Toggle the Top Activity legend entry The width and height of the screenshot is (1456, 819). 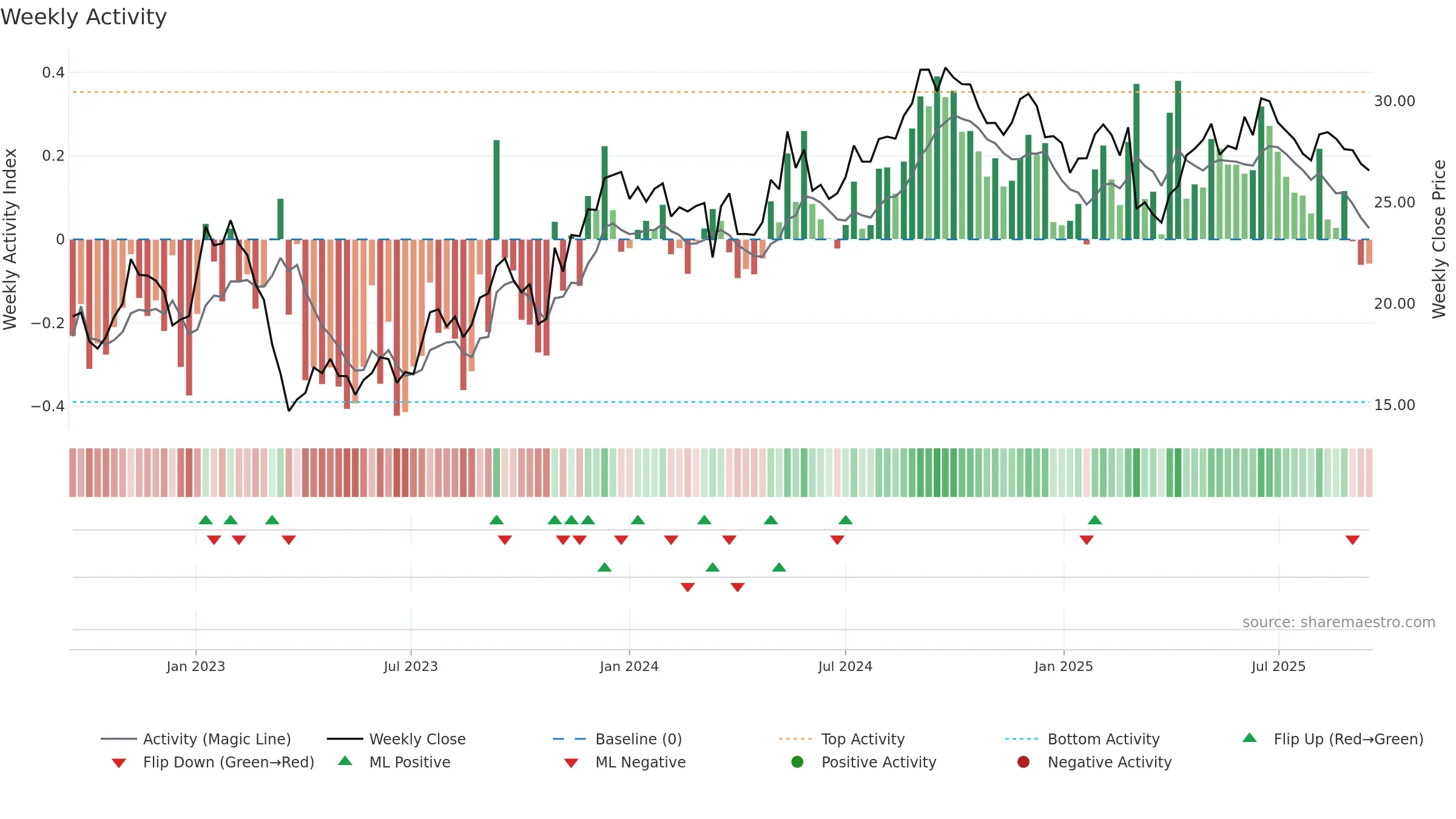(x=841, y=739)
